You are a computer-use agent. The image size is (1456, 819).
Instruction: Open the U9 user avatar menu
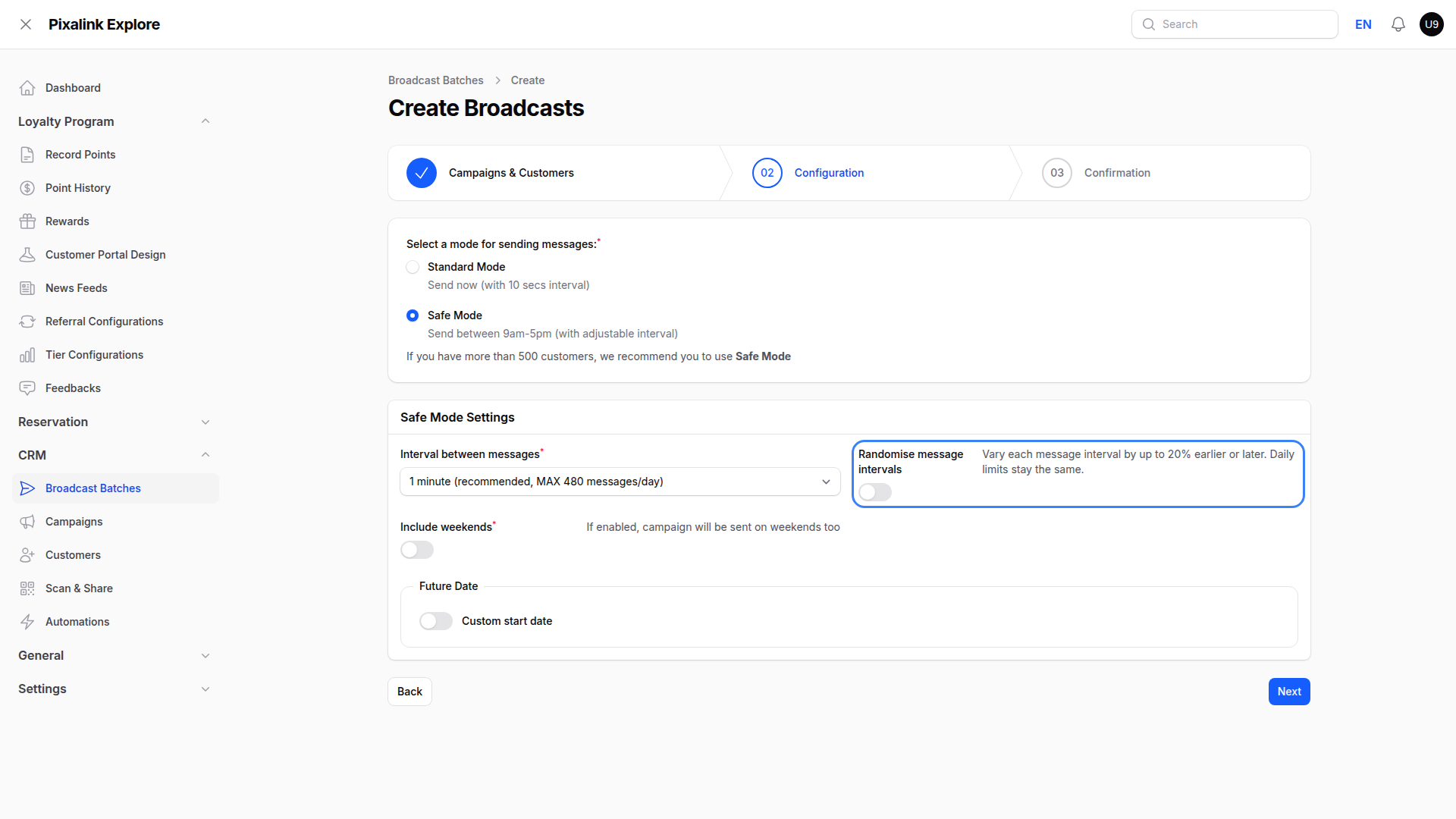1432,24
